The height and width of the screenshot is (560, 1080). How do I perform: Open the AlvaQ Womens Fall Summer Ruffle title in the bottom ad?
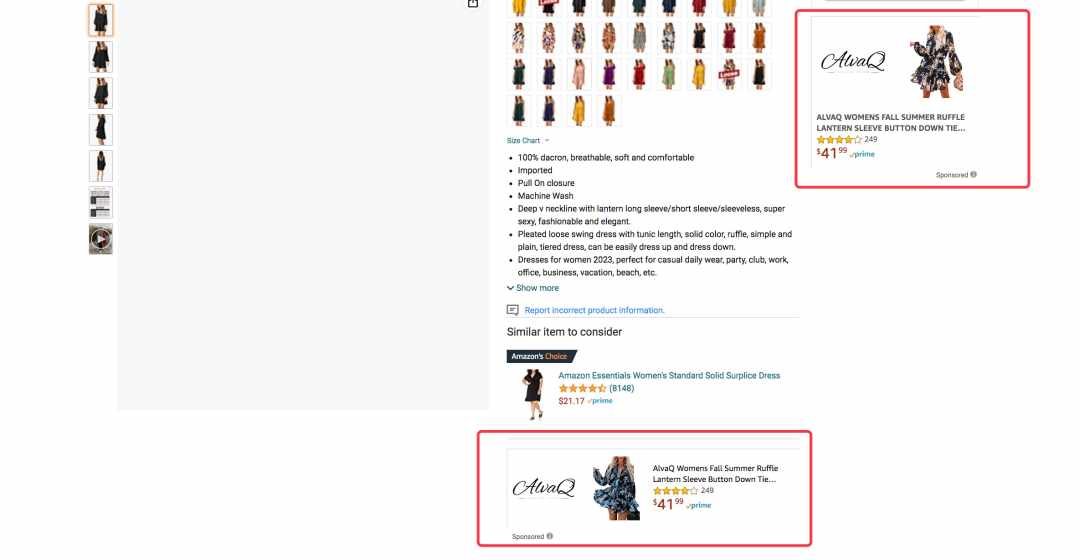[x=715, y=473]
